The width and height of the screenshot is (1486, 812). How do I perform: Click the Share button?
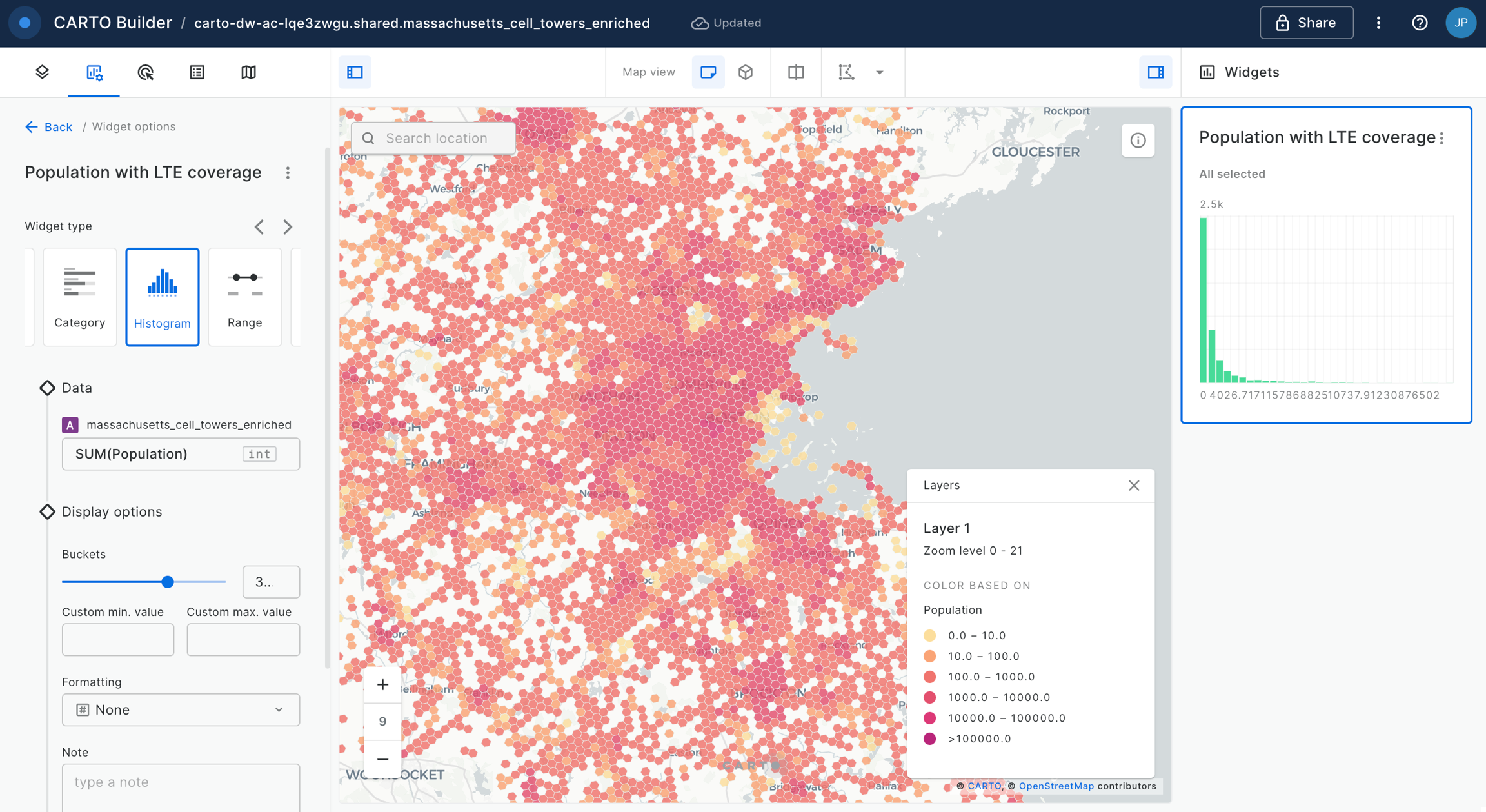pyautogui.click(x=1306, y=23)
